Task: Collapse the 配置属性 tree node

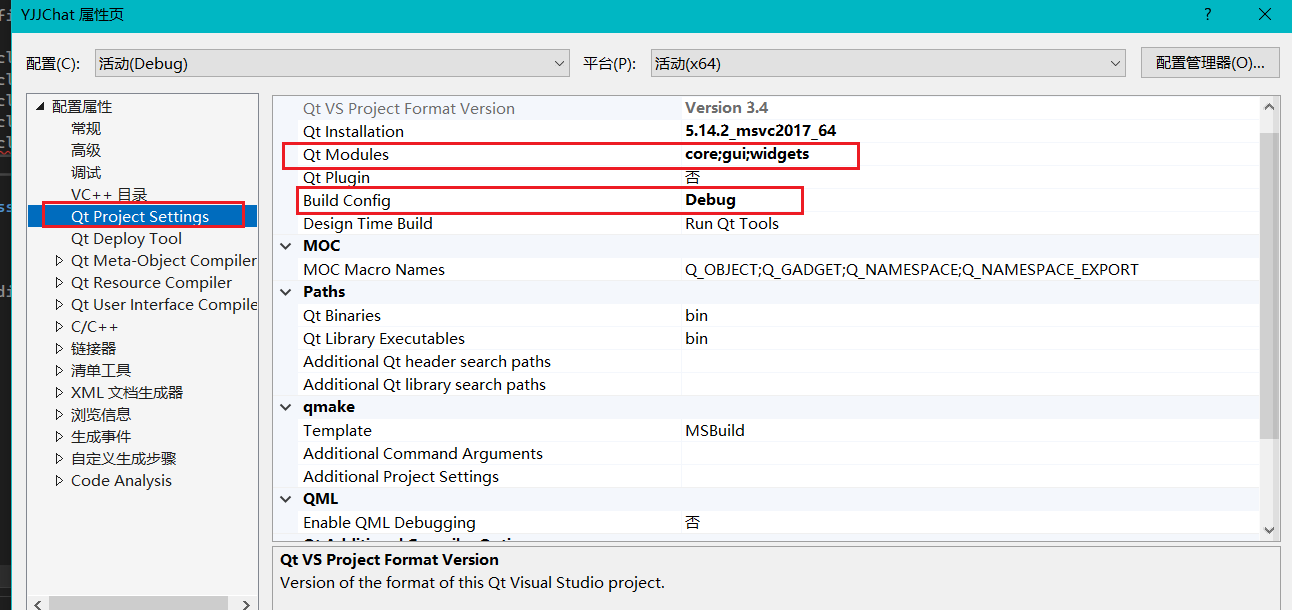Action: 40,106
